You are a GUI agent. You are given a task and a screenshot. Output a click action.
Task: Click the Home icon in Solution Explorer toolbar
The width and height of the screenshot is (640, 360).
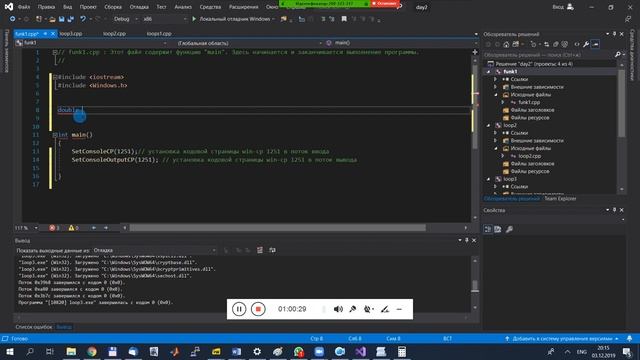coord(506,44)
